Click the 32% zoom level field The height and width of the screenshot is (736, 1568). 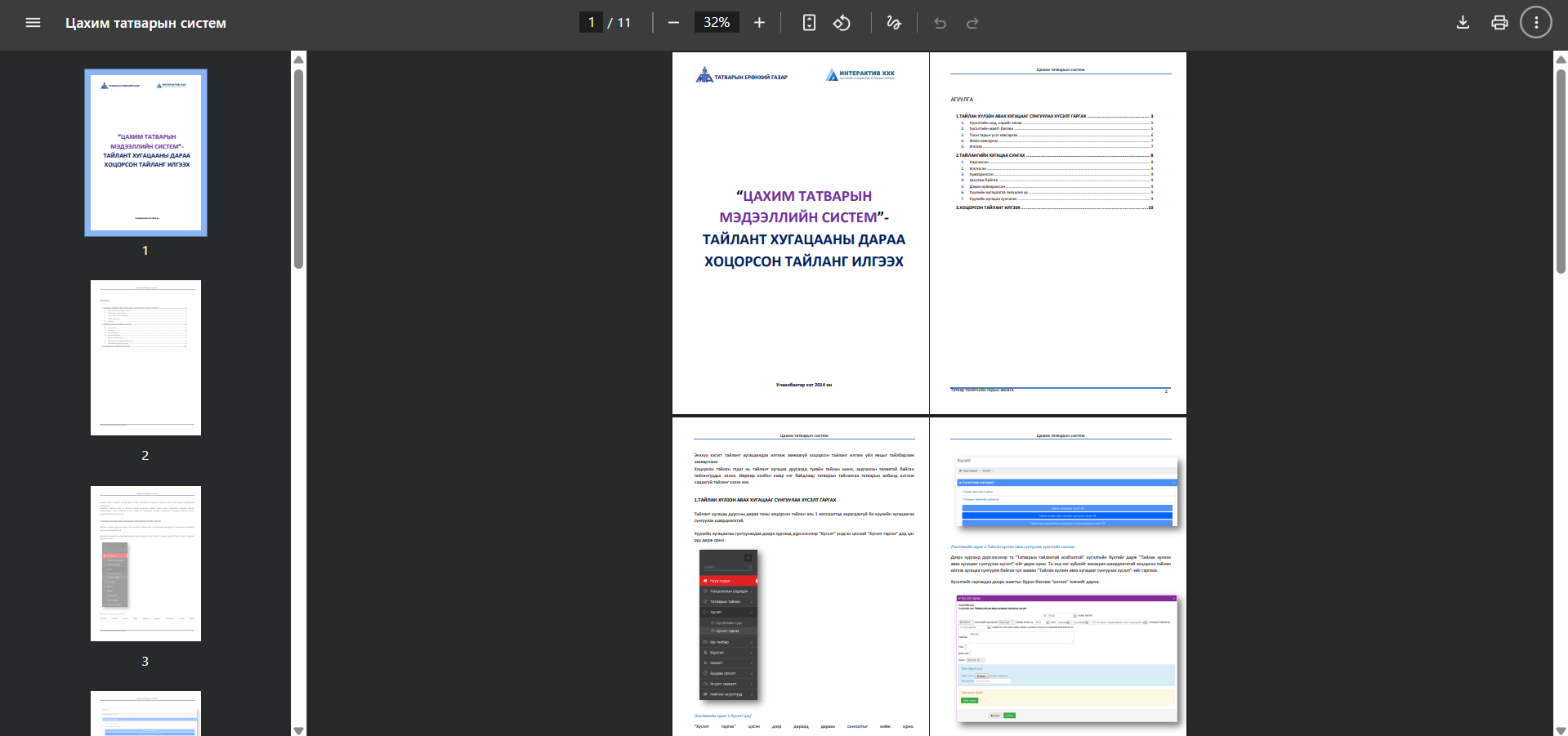[717, 23]
